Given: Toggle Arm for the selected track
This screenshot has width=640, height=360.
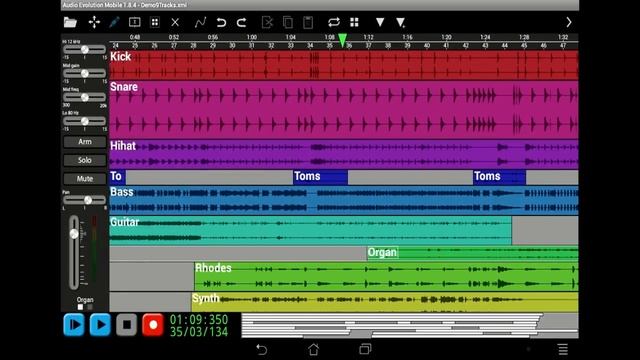Looking at the screenshot, I should click(85, 142).
